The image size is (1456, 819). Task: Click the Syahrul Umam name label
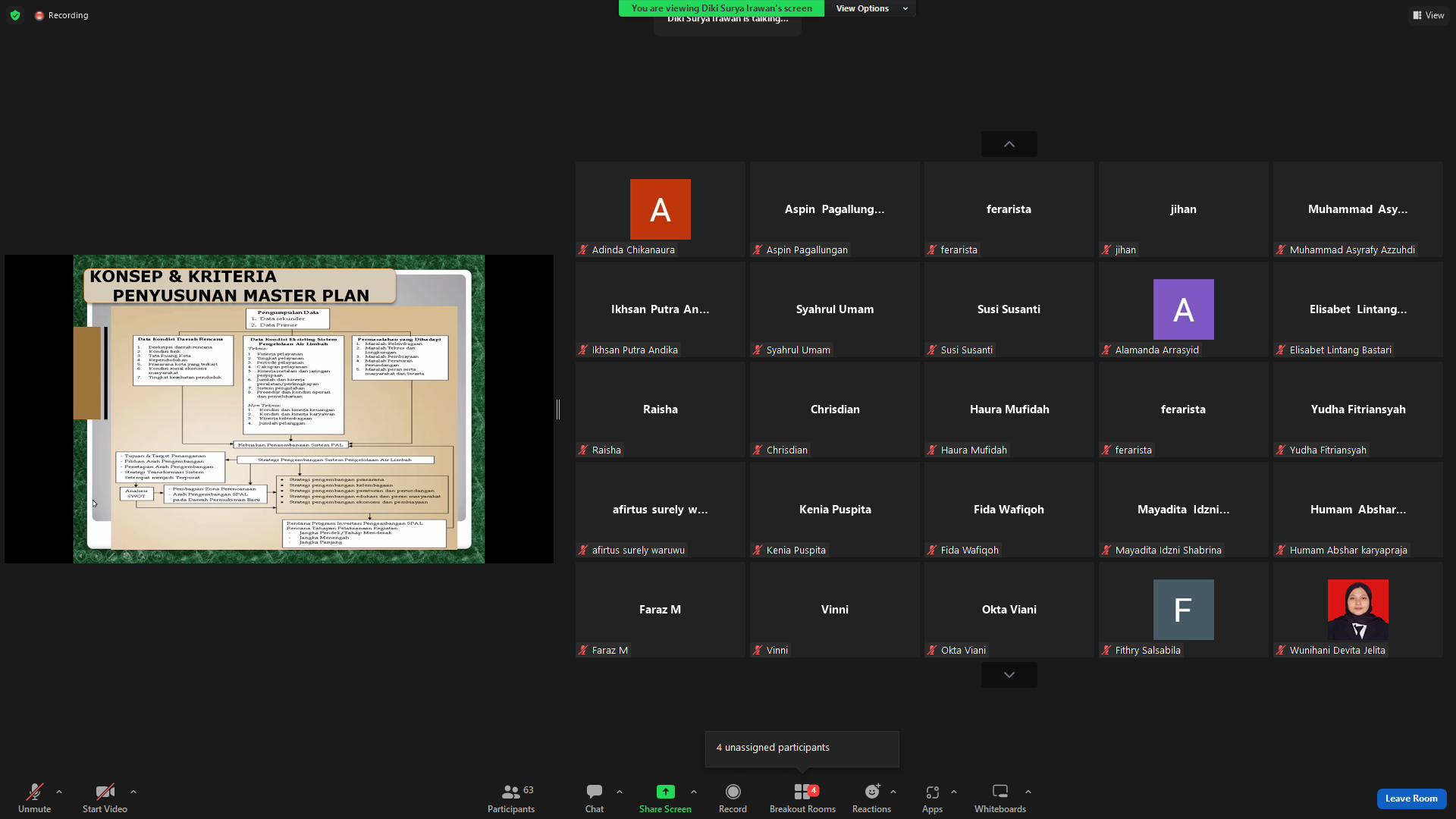pos(798,350)
